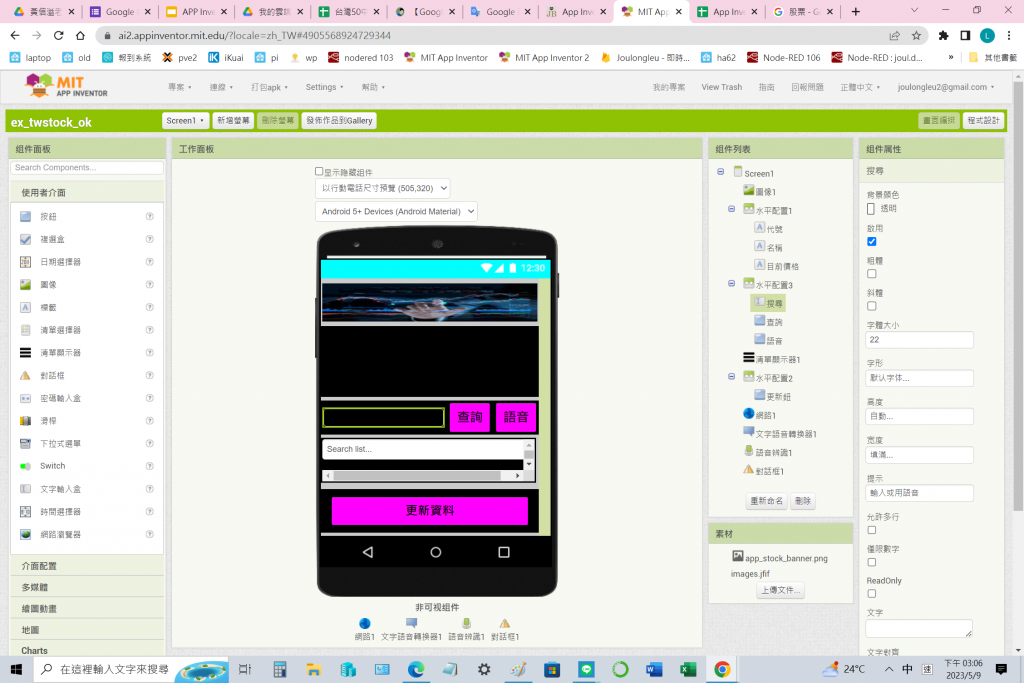
Task: Switch to 程式設計 blocks view
Action: coord(984,121)
